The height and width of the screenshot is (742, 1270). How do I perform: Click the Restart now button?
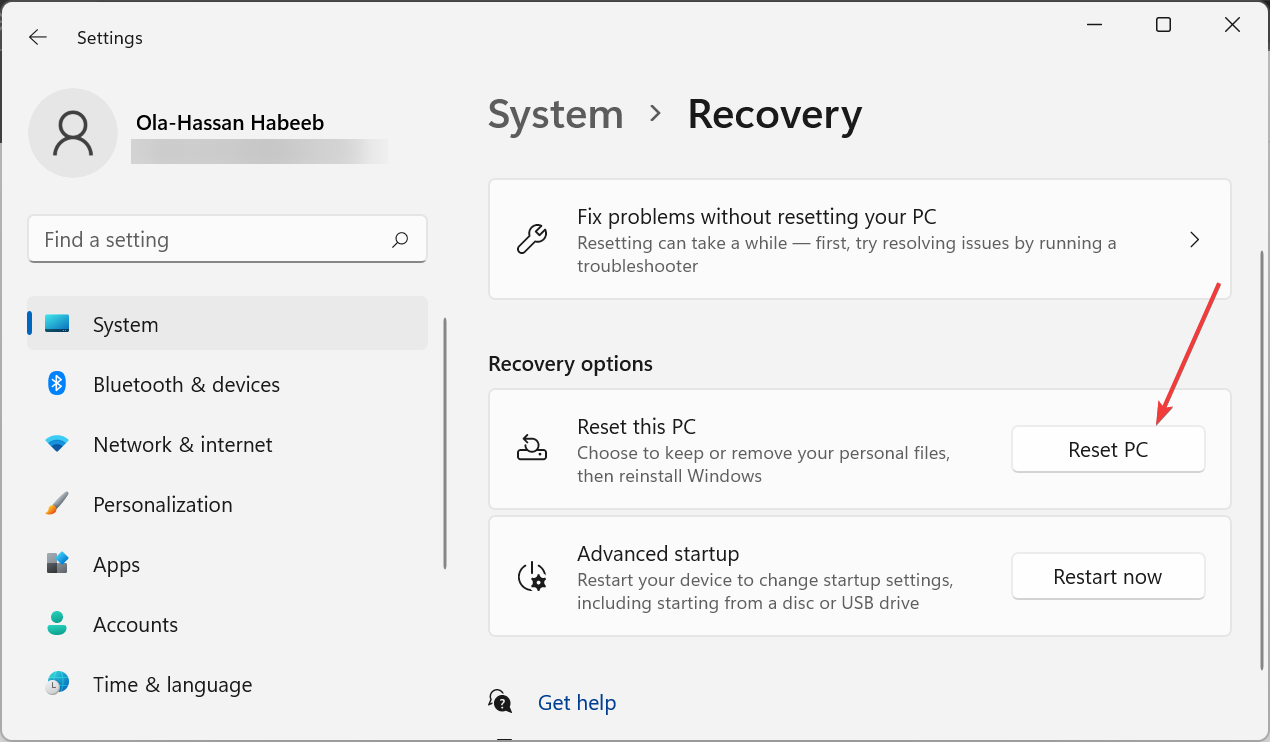[x=1108, y=577]
